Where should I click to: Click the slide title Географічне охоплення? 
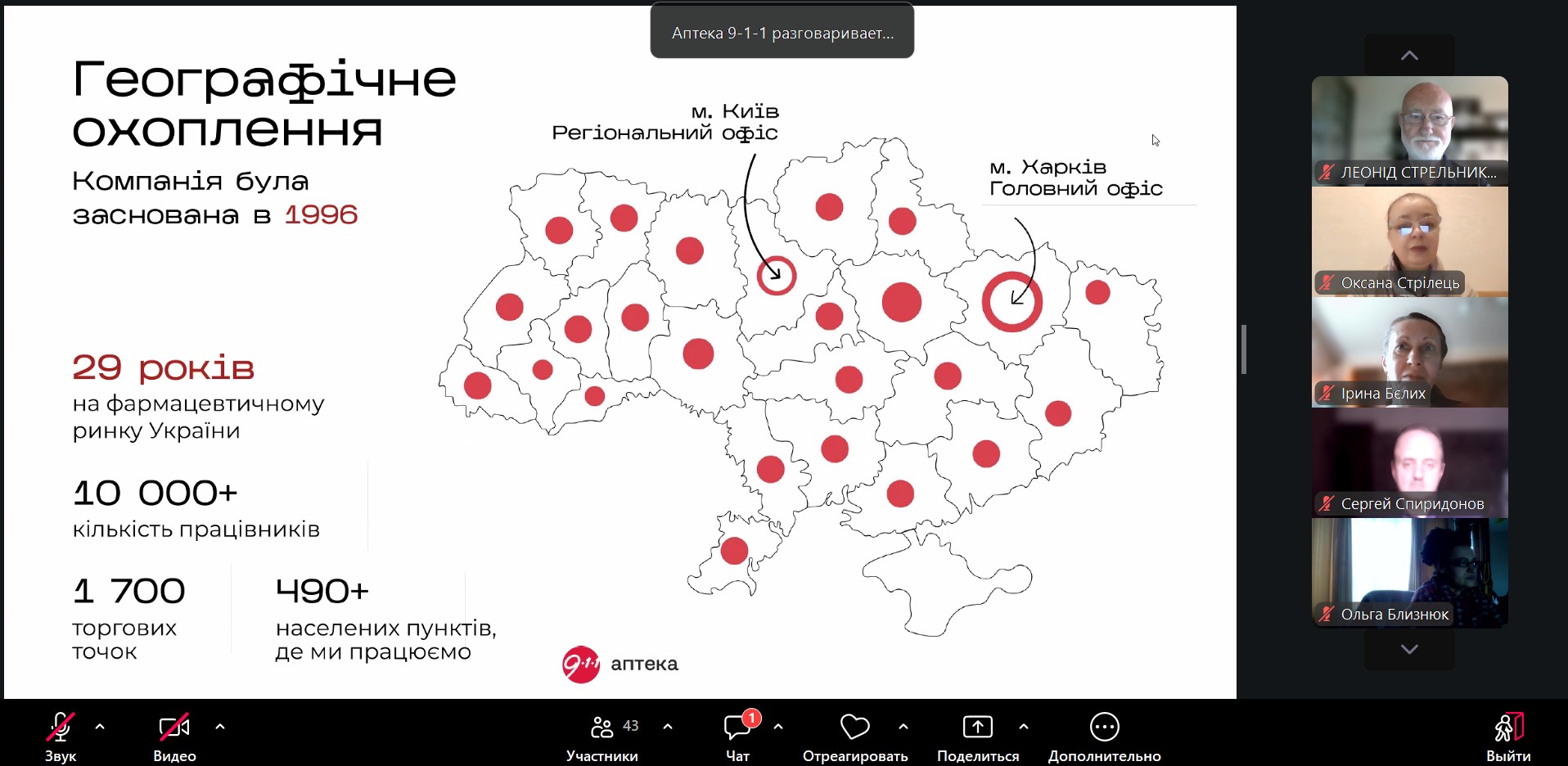tap(264, 104)
